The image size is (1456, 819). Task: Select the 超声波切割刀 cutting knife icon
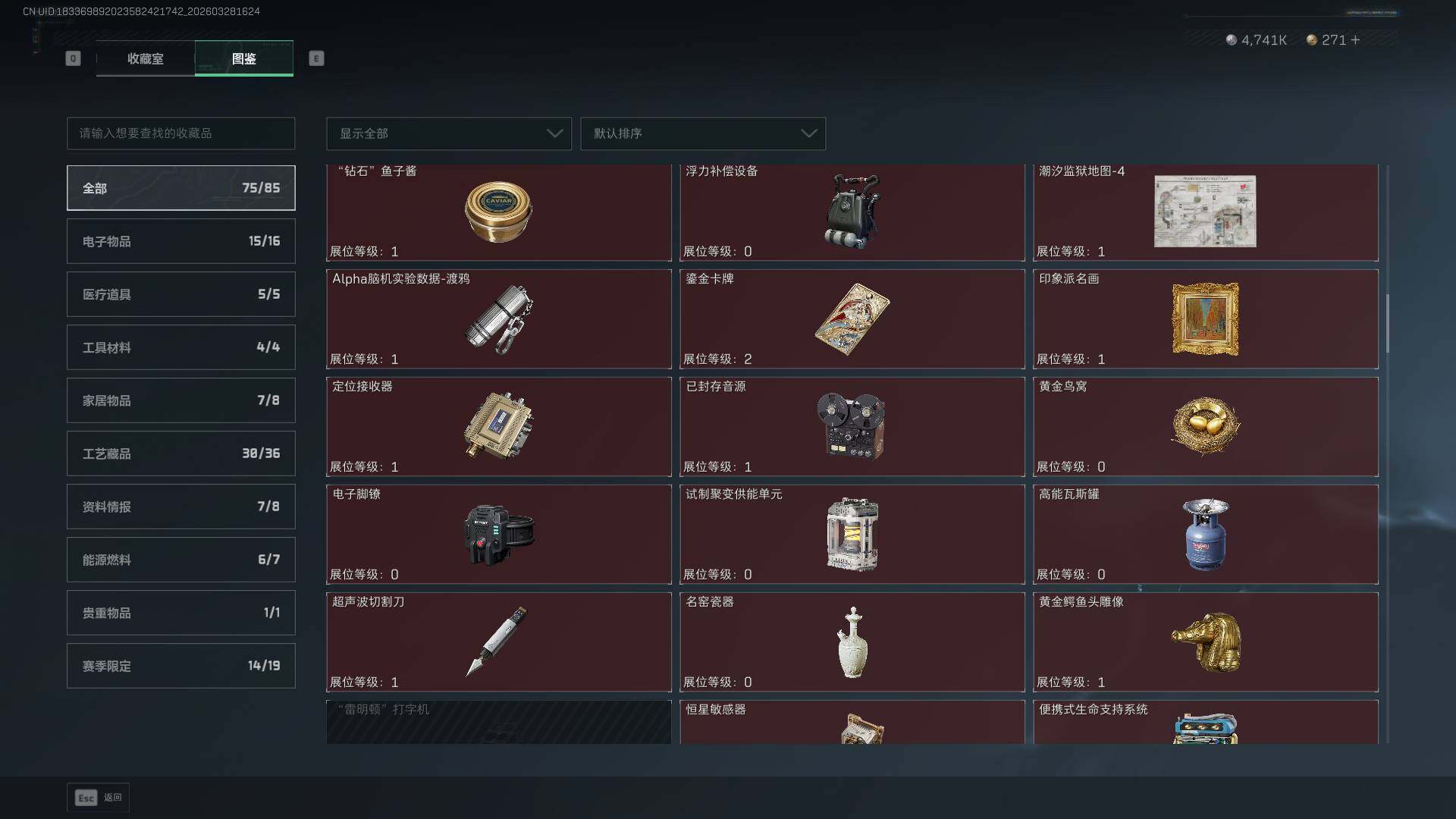pos(497,642)
